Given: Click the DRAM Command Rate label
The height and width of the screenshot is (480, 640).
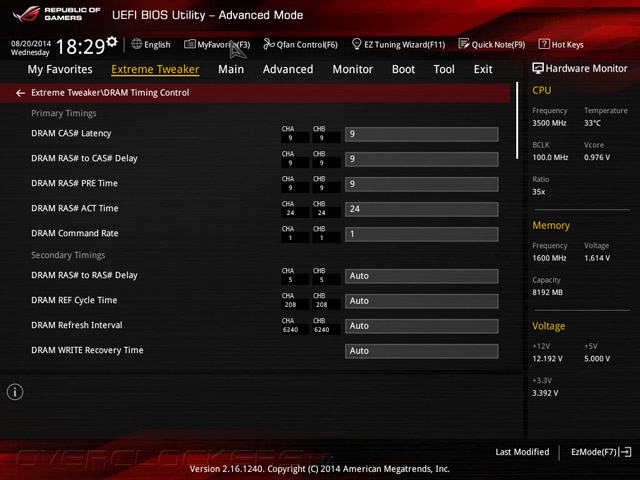Looking at the screenshot, I should coord(75,233).
